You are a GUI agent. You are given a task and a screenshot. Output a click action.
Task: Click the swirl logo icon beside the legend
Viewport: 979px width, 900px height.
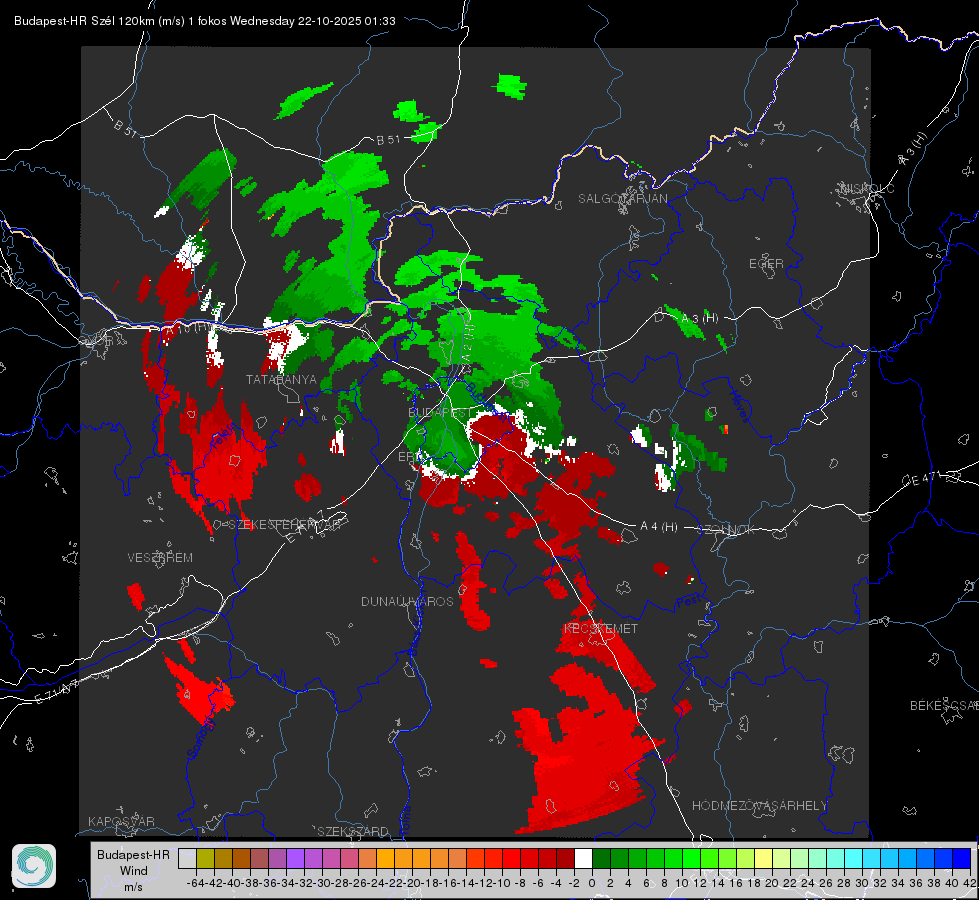(34, 866)
